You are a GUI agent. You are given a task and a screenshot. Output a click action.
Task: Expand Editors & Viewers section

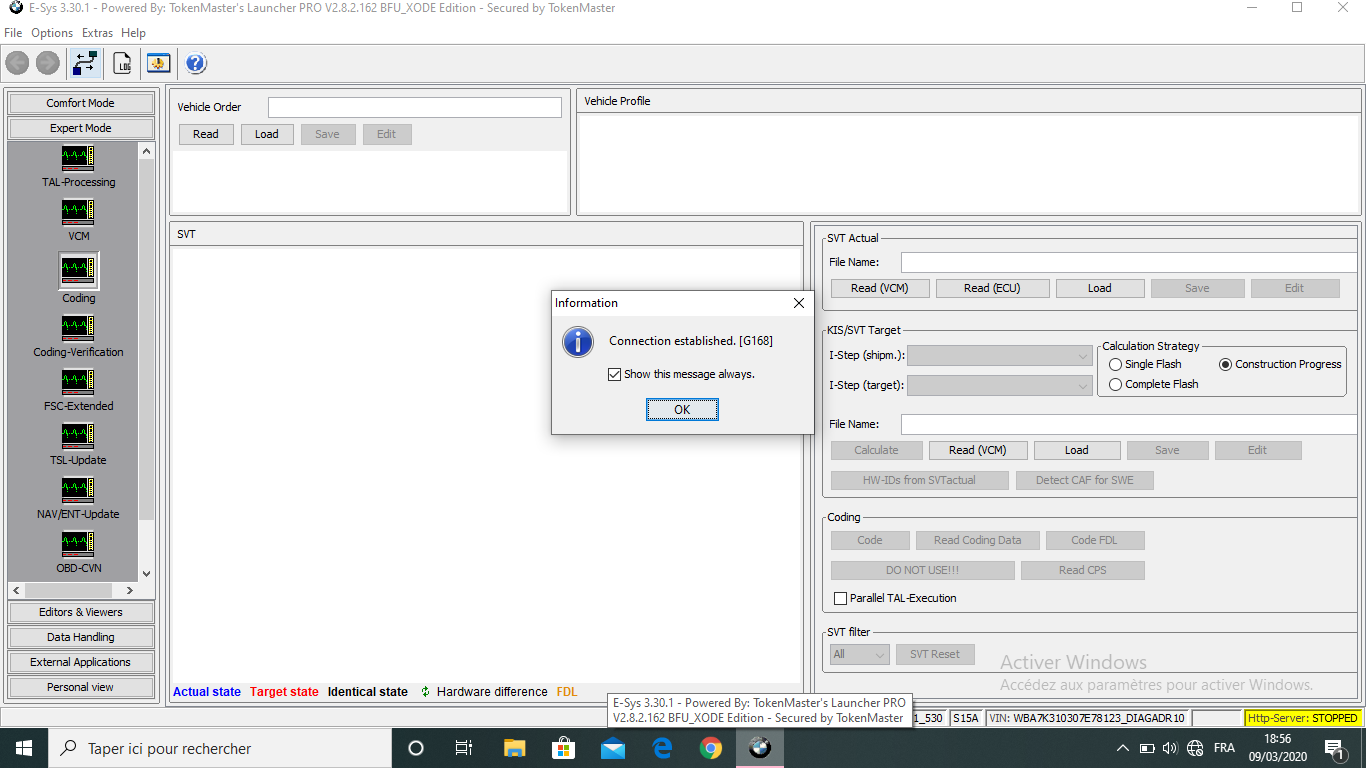(x=81, y=612)
